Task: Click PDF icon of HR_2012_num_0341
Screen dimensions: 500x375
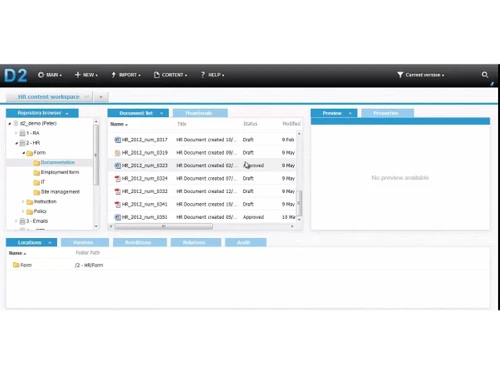Action: pyautogui.click(x=117, y=204)
